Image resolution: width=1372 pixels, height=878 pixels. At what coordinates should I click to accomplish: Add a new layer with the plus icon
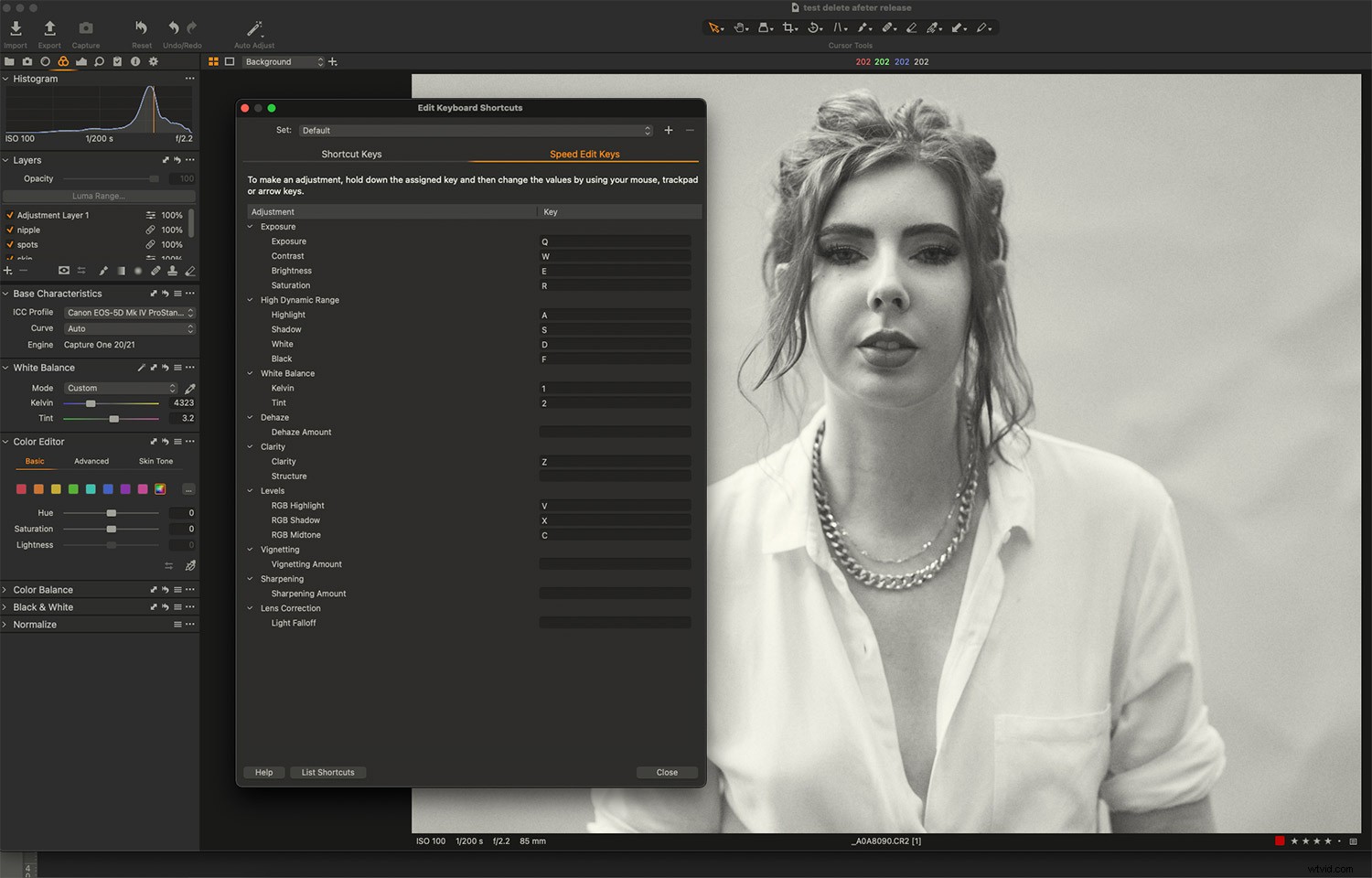point(7,271)
